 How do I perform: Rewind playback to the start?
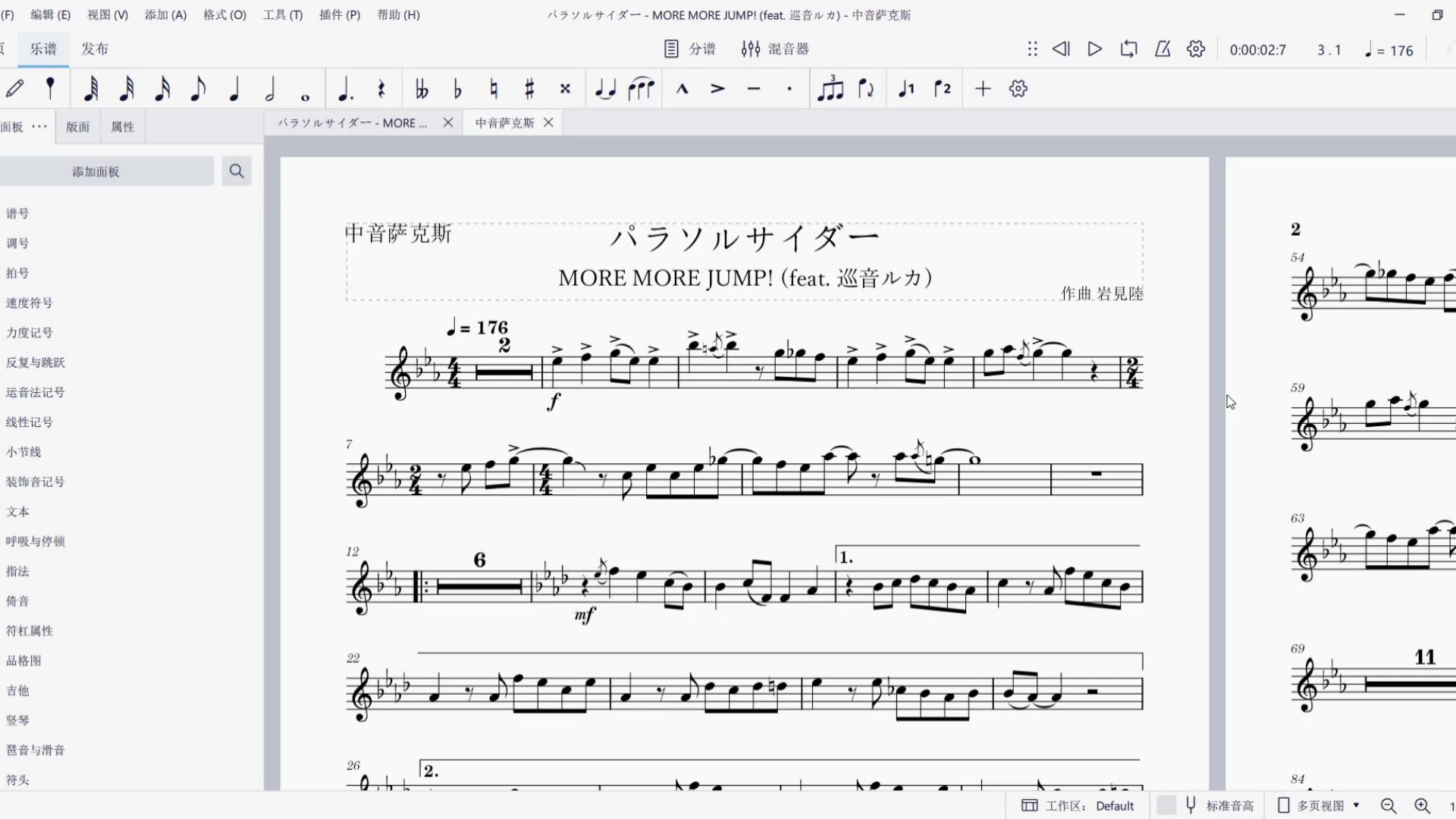[1061, 49]
